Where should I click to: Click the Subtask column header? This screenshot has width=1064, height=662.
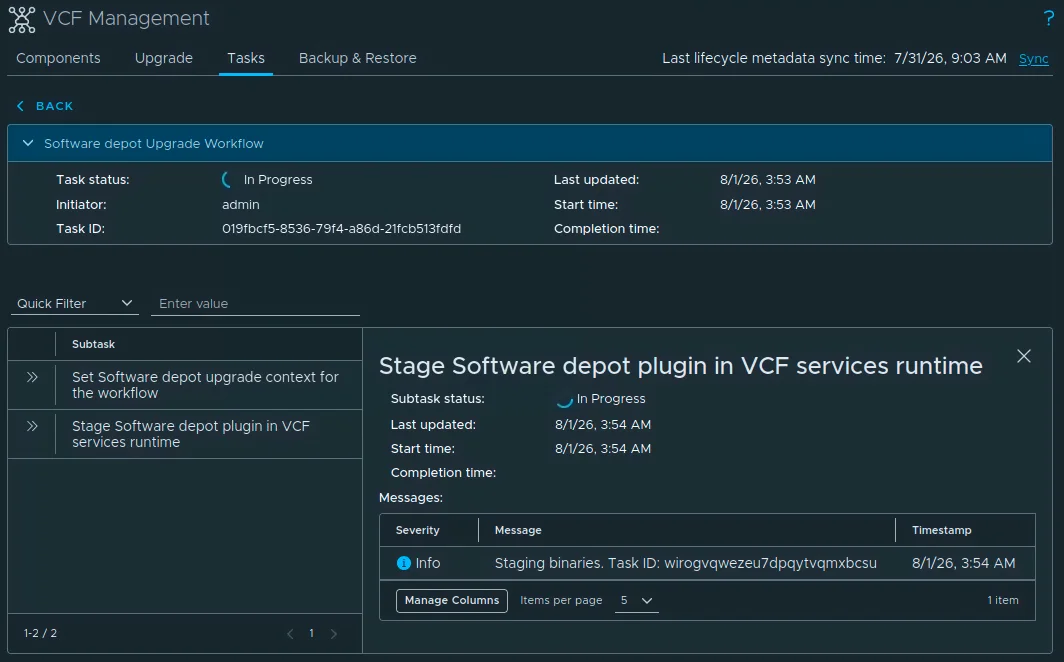(94, 344)
